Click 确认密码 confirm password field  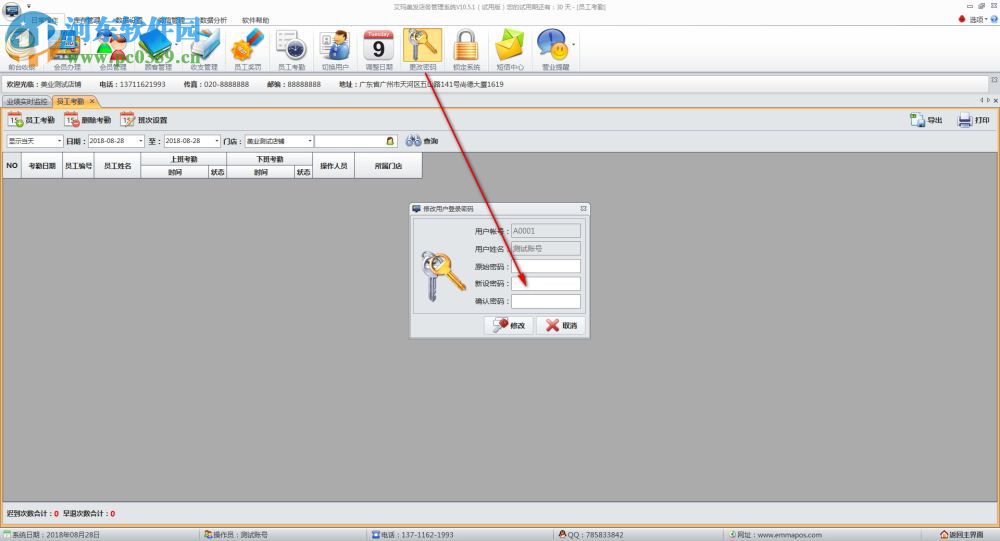click(546, 301)
